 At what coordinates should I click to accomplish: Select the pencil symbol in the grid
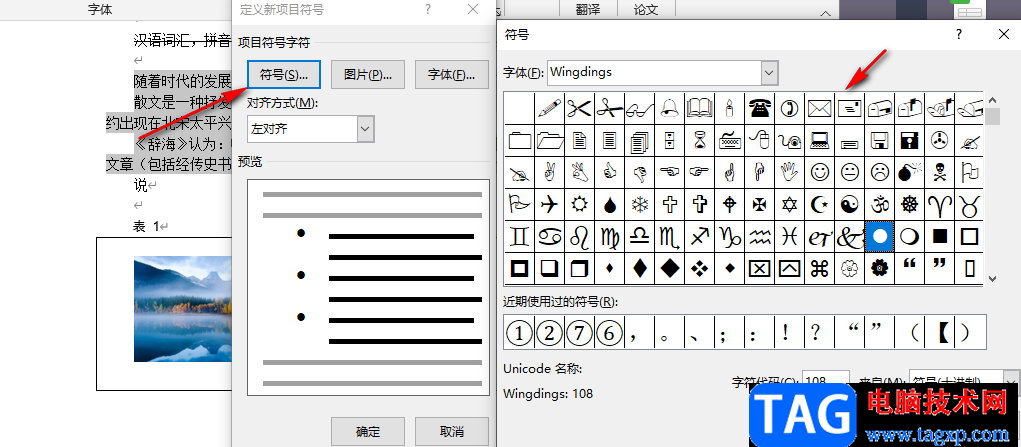[x=548, y=107]
